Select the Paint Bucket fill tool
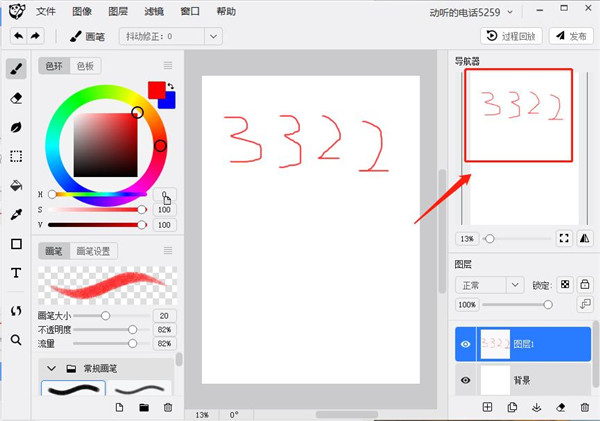This screenshot has height=421, width=600. coord(16,185)
